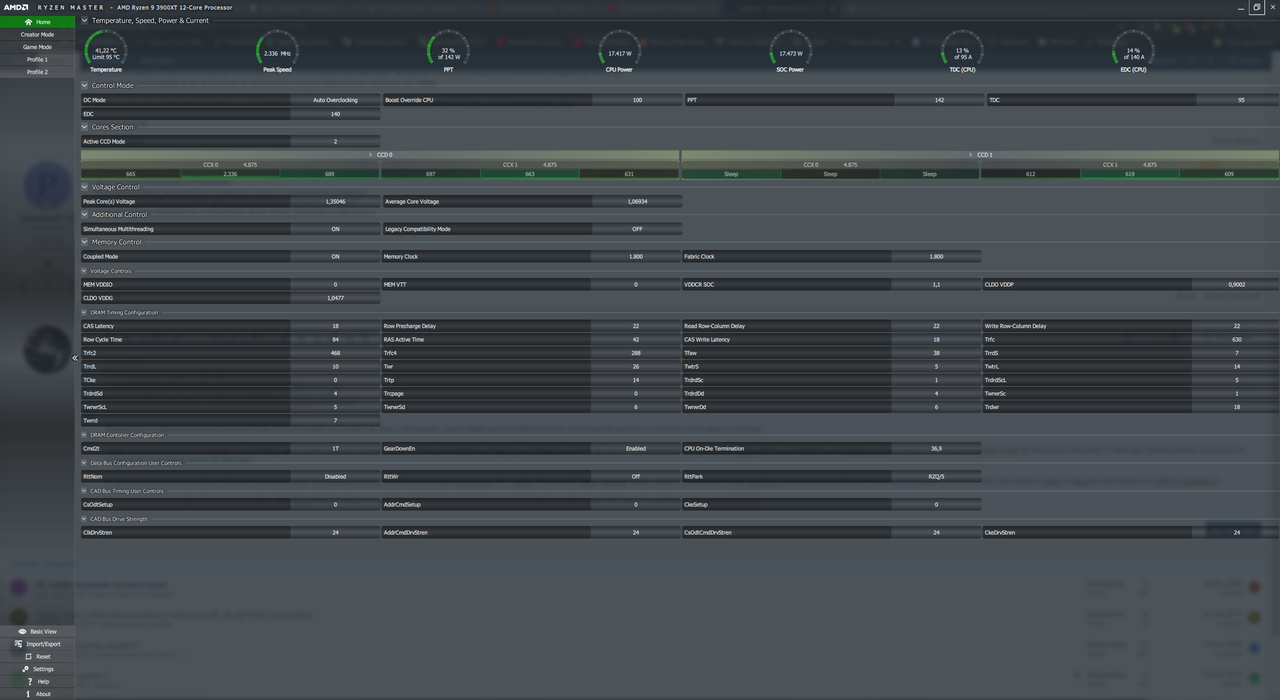Collapse CAD Bus Timing User Controls
The height and width of the screenshot is (700, 1280).
[84, 491]
